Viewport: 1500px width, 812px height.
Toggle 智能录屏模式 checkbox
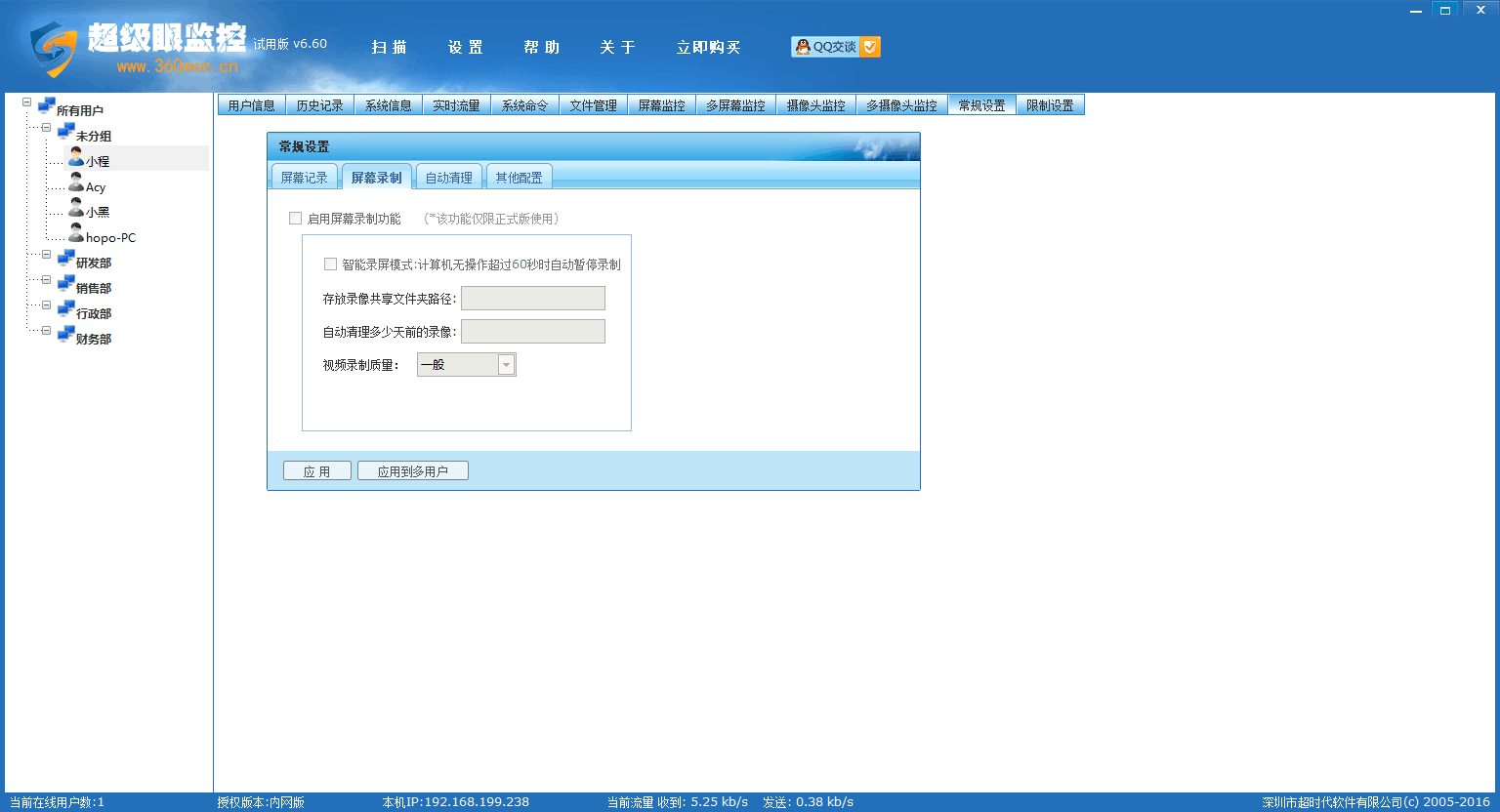(330, 264)
